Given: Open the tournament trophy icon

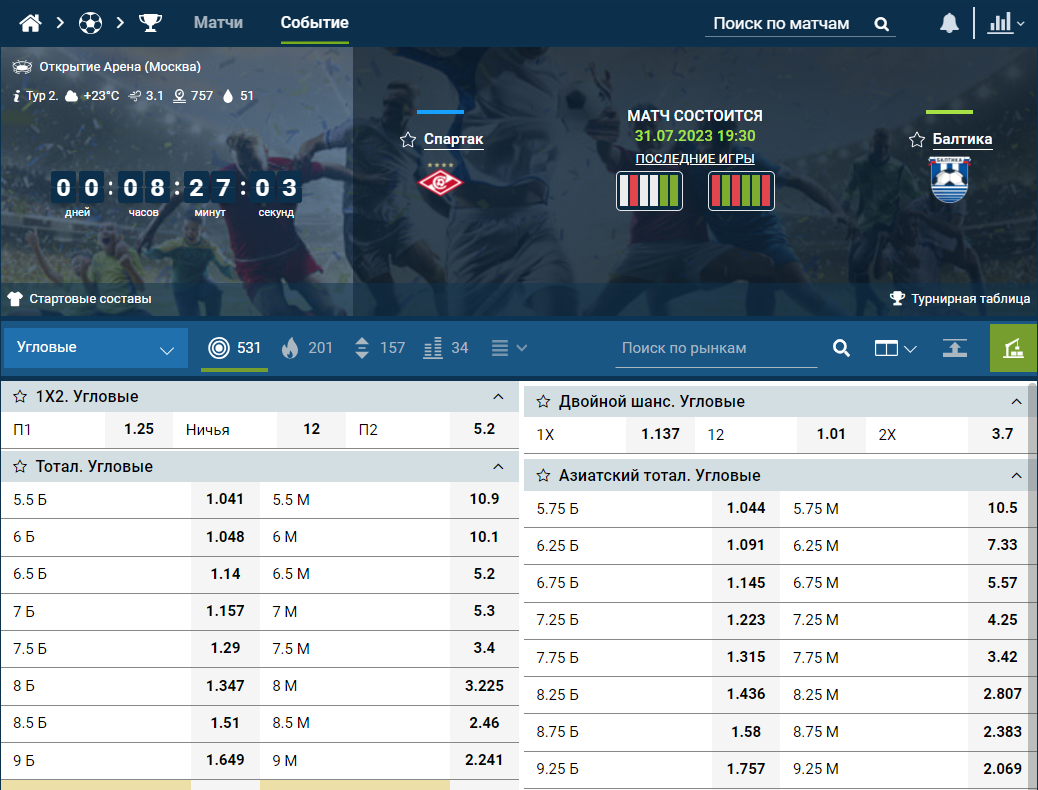Looking at the screenshot, I should pyautogui.click(x=150, y=23).
